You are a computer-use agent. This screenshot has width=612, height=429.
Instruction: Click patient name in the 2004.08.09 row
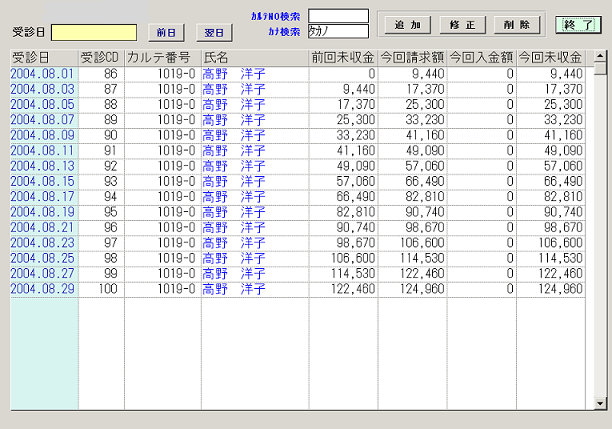pyautogui.click(x=233, y=135)
